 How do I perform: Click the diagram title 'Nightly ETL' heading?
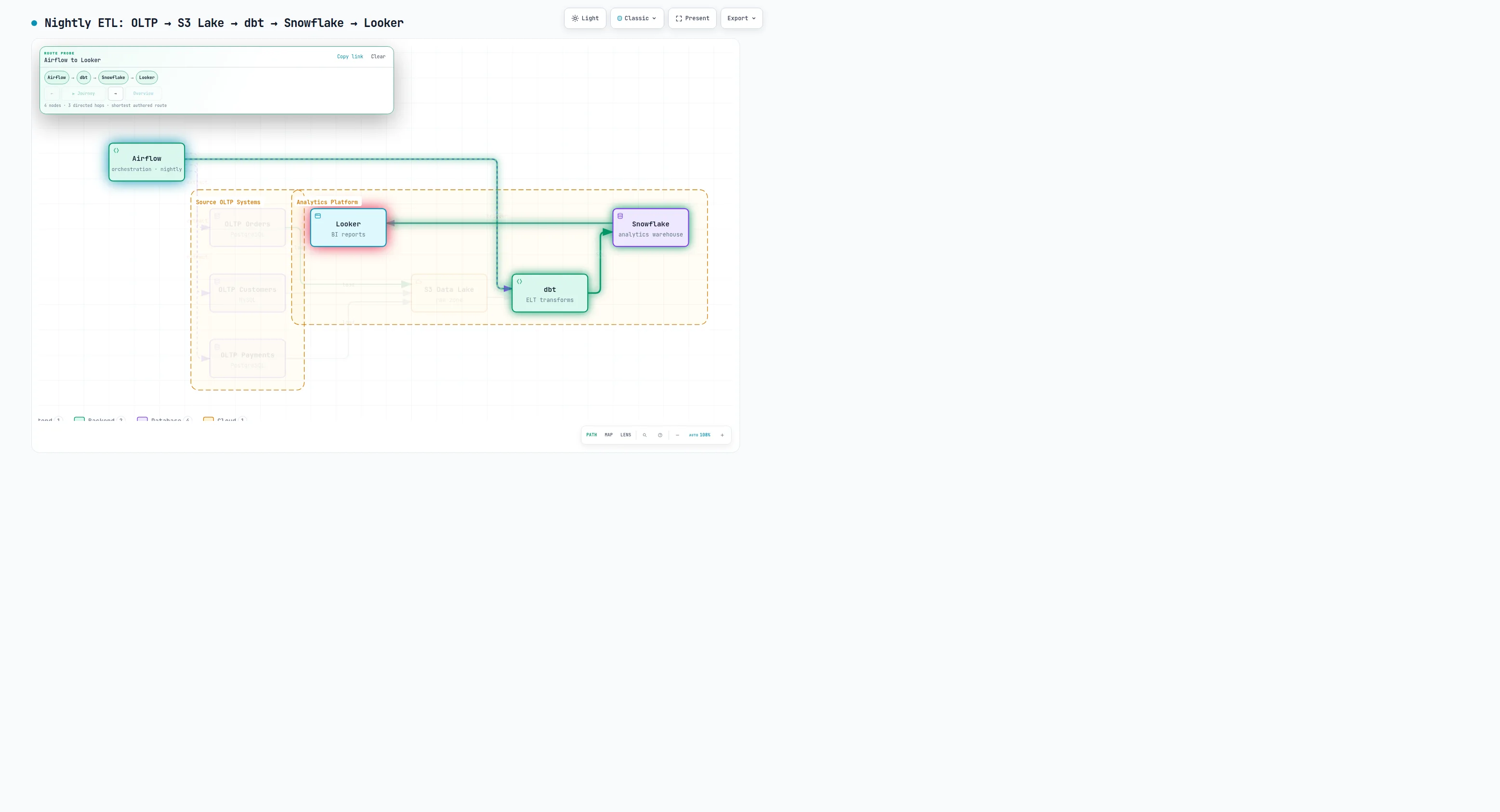[224, 23]
